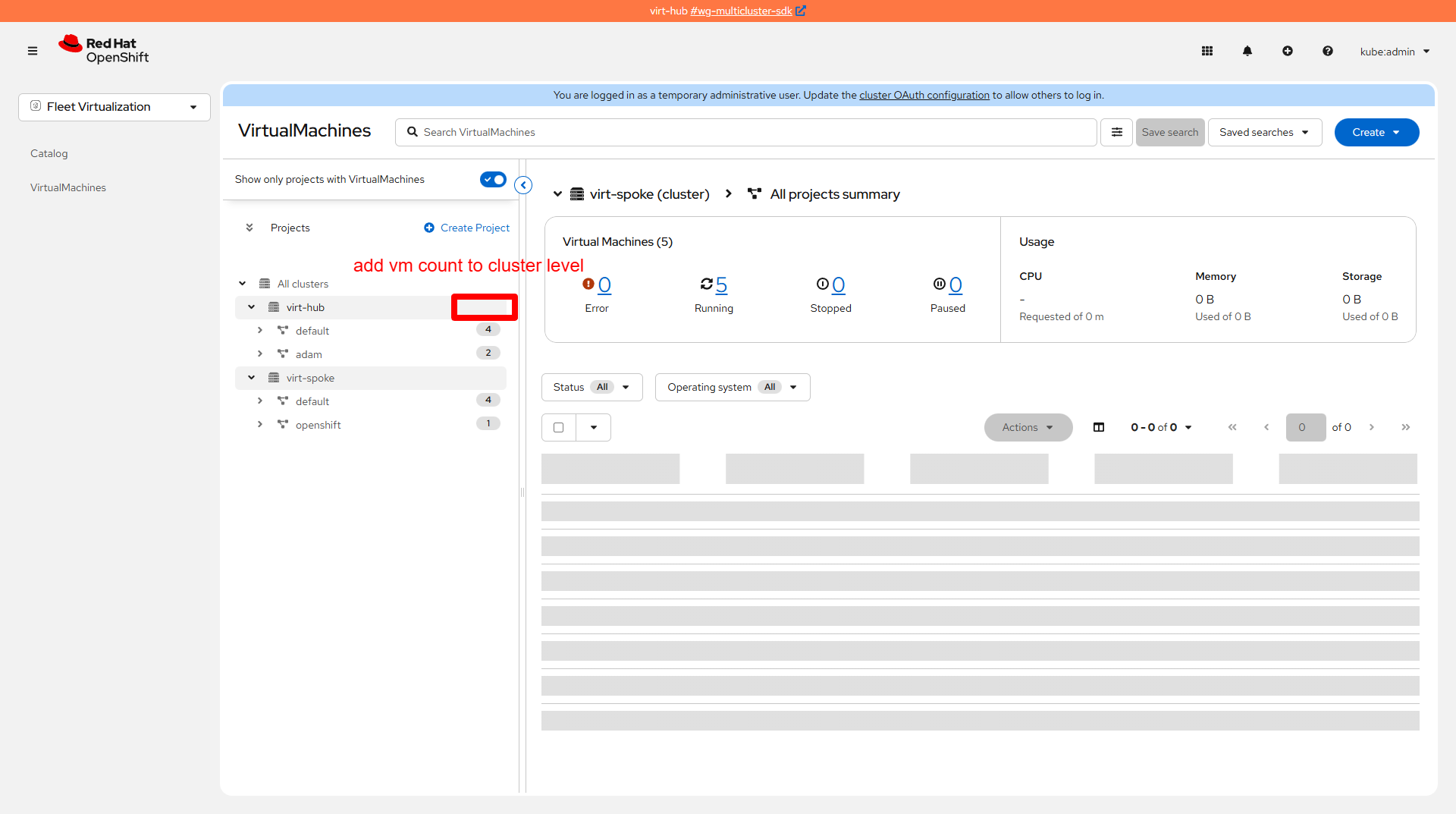Click the Paused VM count
The image size is (1456, 814).
[x=955, y=284]
